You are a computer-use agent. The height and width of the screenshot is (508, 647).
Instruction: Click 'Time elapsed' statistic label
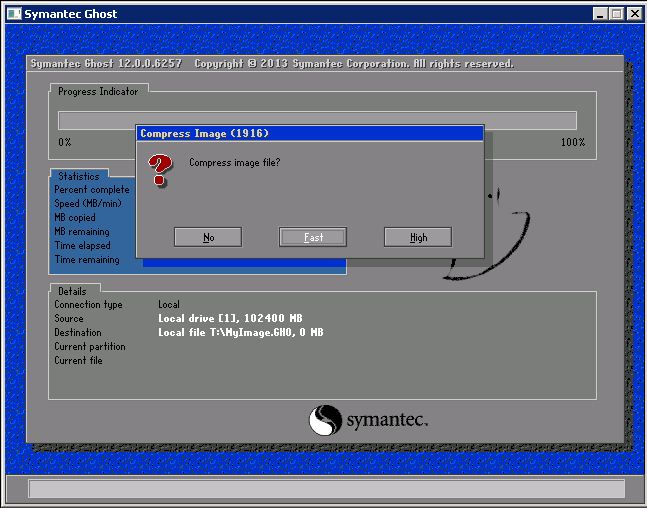[83, 246]
